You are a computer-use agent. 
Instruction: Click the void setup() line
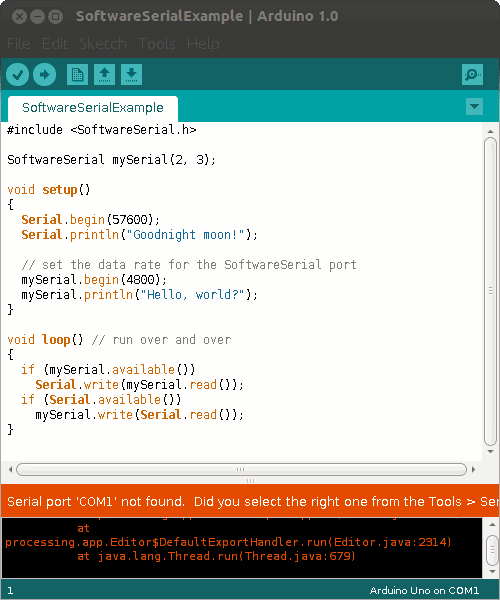(49, 190)
